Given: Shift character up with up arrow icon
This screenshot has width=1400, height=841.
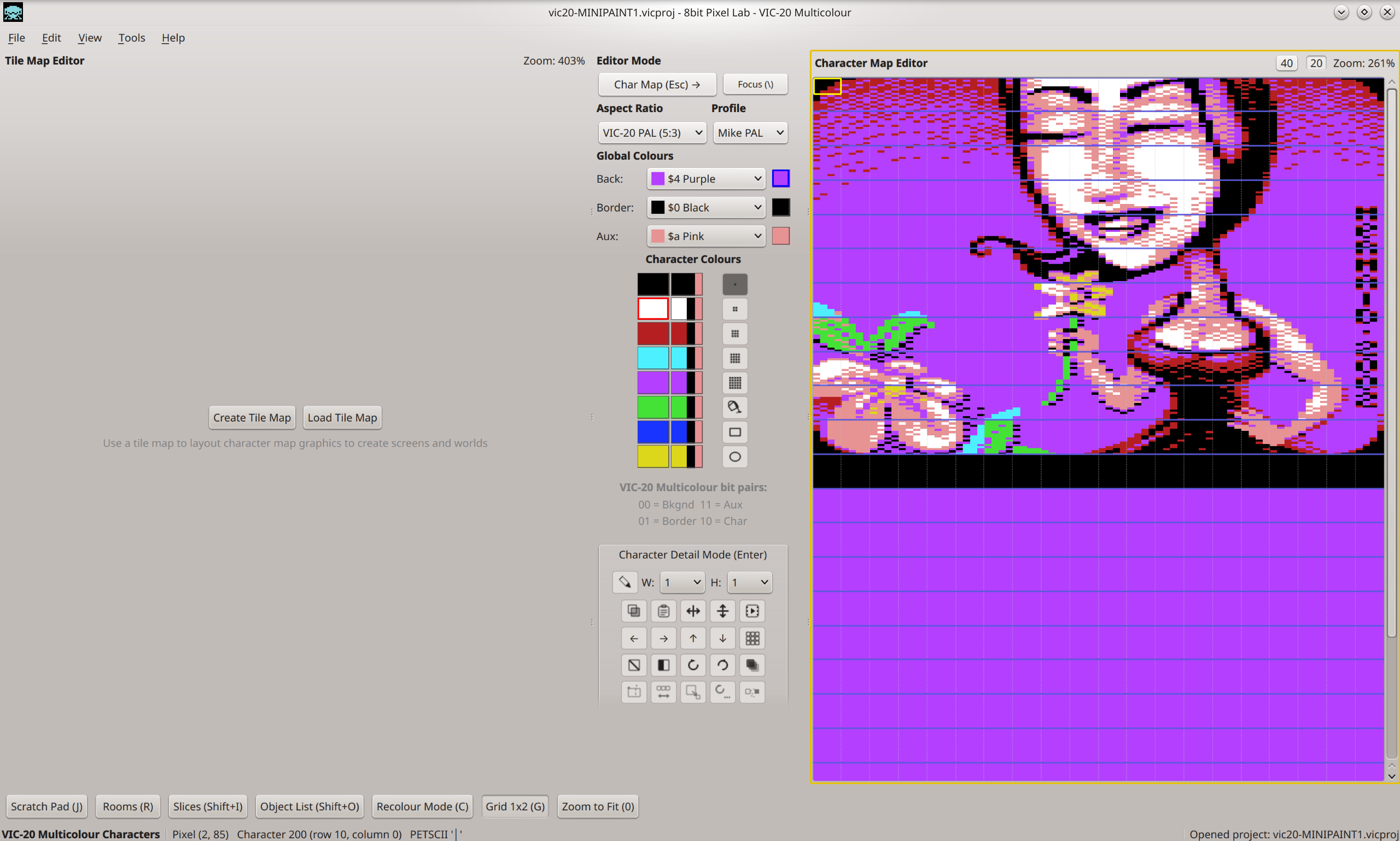Looking at the screenshot, I should click(x=693, y=638).
